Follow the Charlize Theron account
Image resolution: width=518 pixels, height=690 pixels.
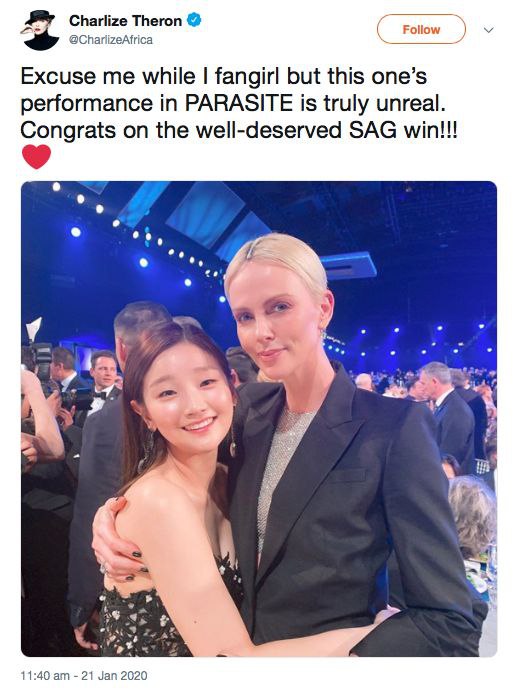pos(421,29)
